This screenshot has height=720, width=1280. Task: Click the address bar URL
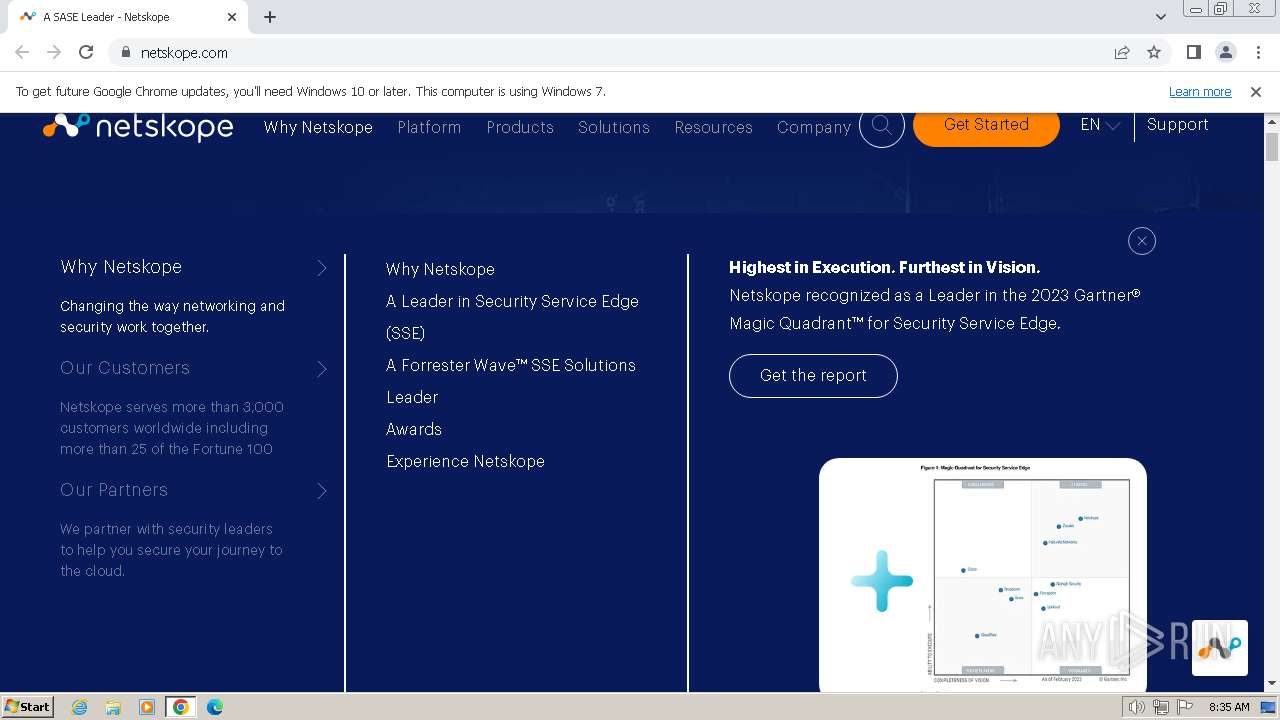coord(184,52)
